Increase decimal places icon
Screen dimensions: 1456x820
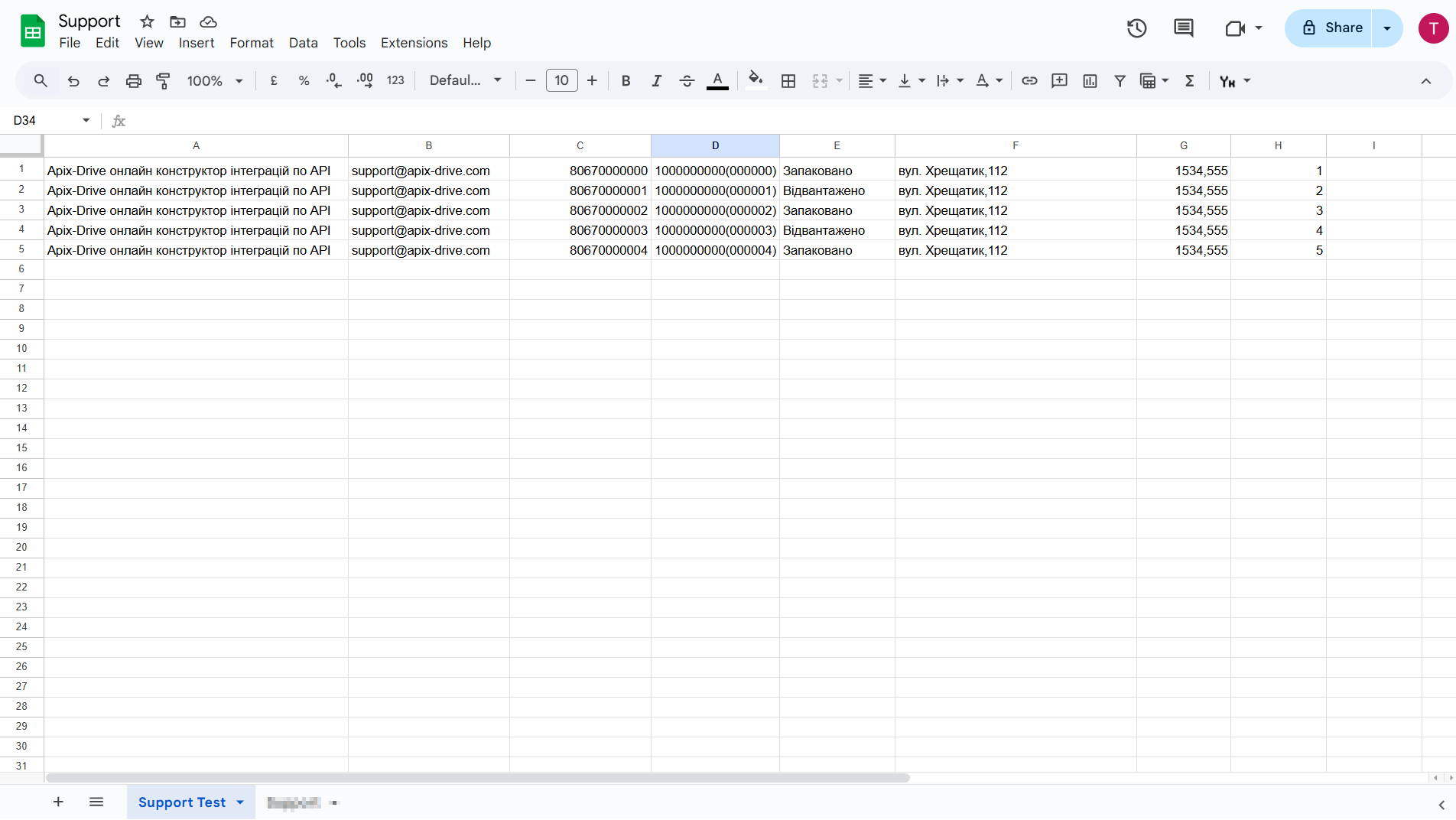(365, 80)
